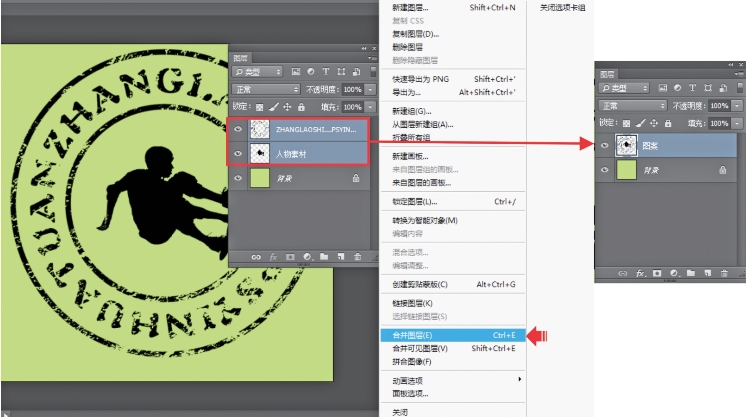
Task: Open the 类型 filter dropdown above 图案 layer
Action: pos(628,89)
